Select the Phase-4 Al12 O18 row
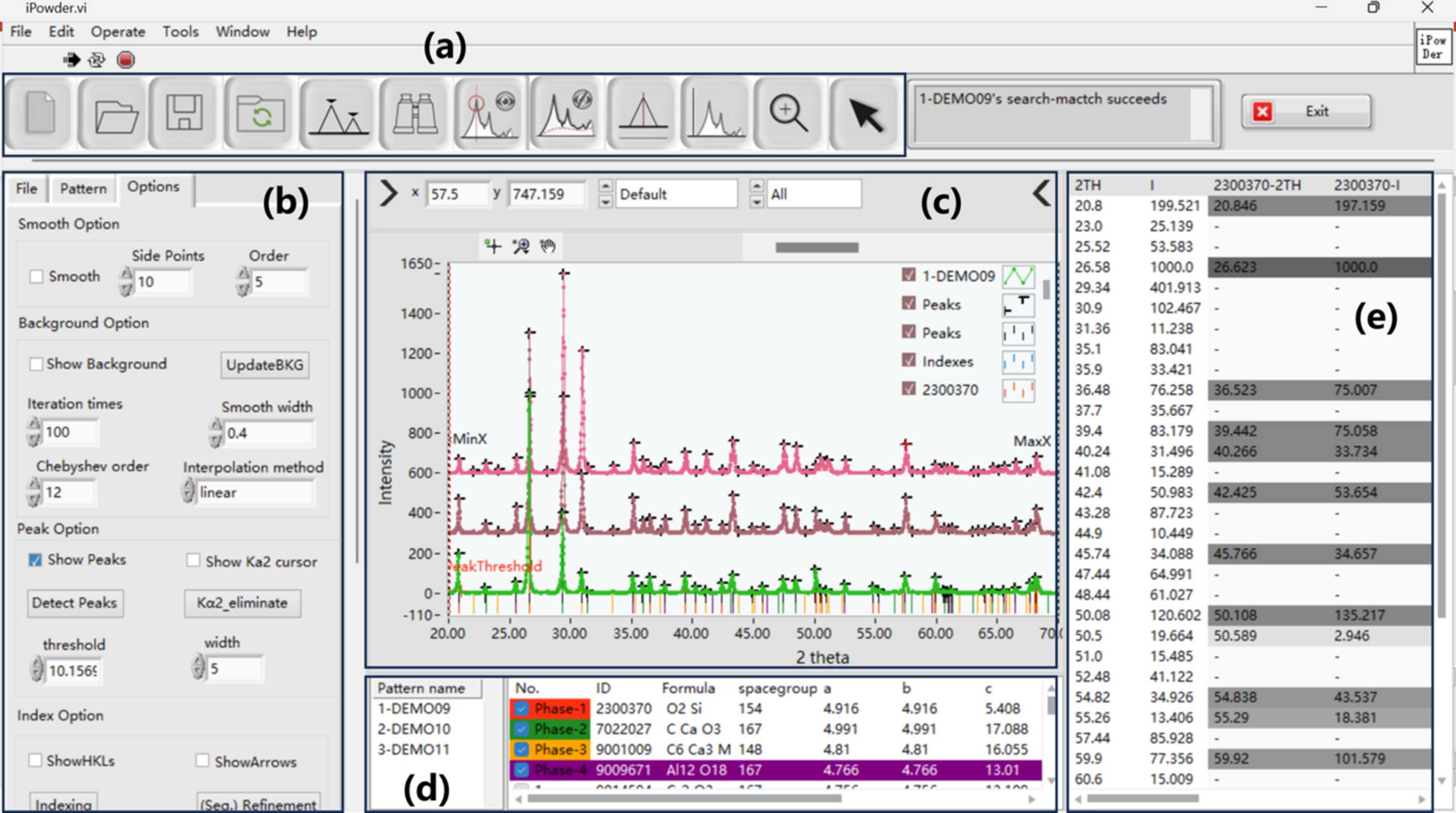1456x813 pixels. point(776,770)
